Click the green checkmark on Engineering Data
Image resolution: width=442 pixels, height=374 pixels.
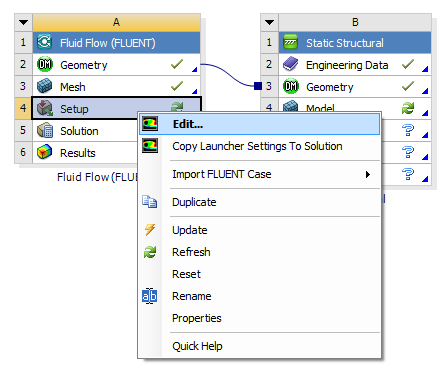[408, 64]
